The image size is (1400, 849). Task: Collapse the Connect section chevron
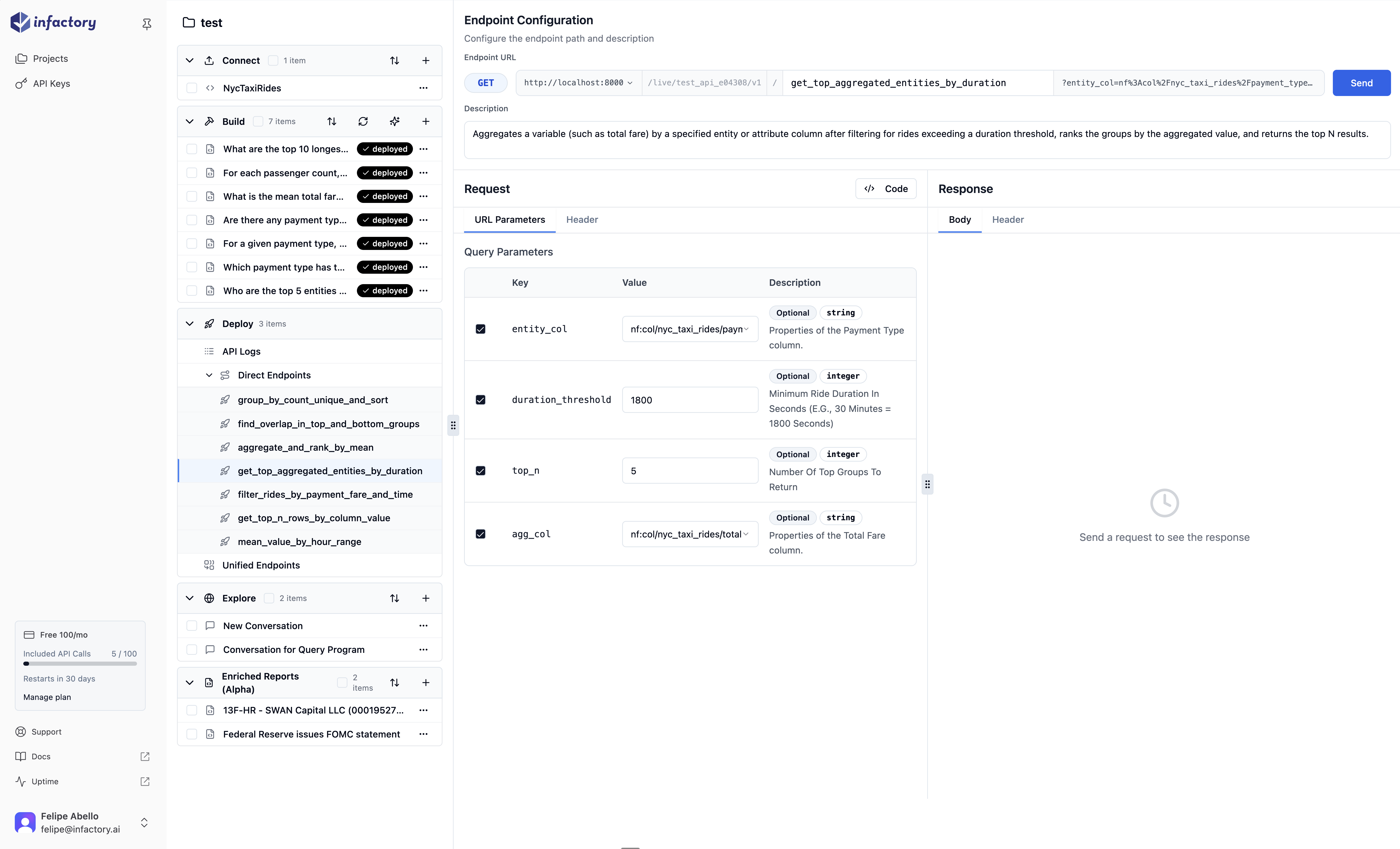coord(190,60)
